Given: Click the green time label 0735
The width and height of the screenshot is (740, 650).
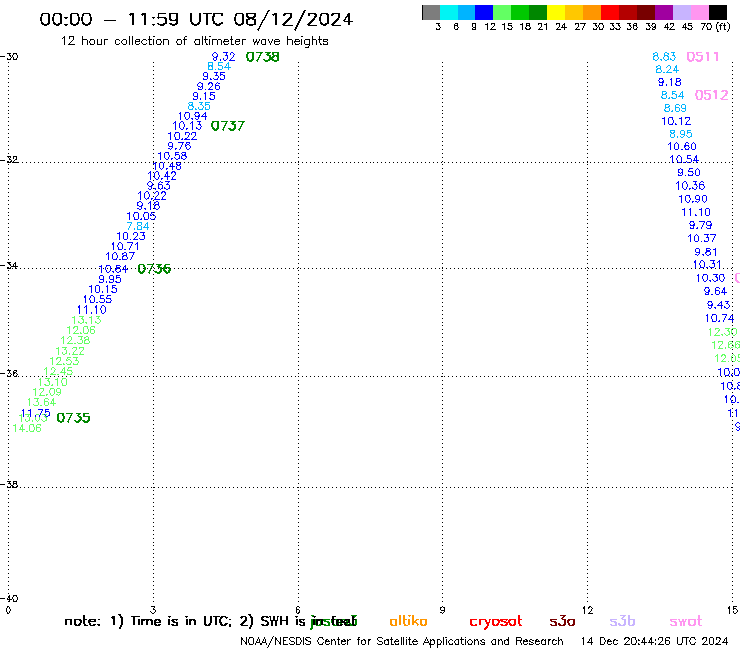Looking at the screenshot, I should 73,418.
